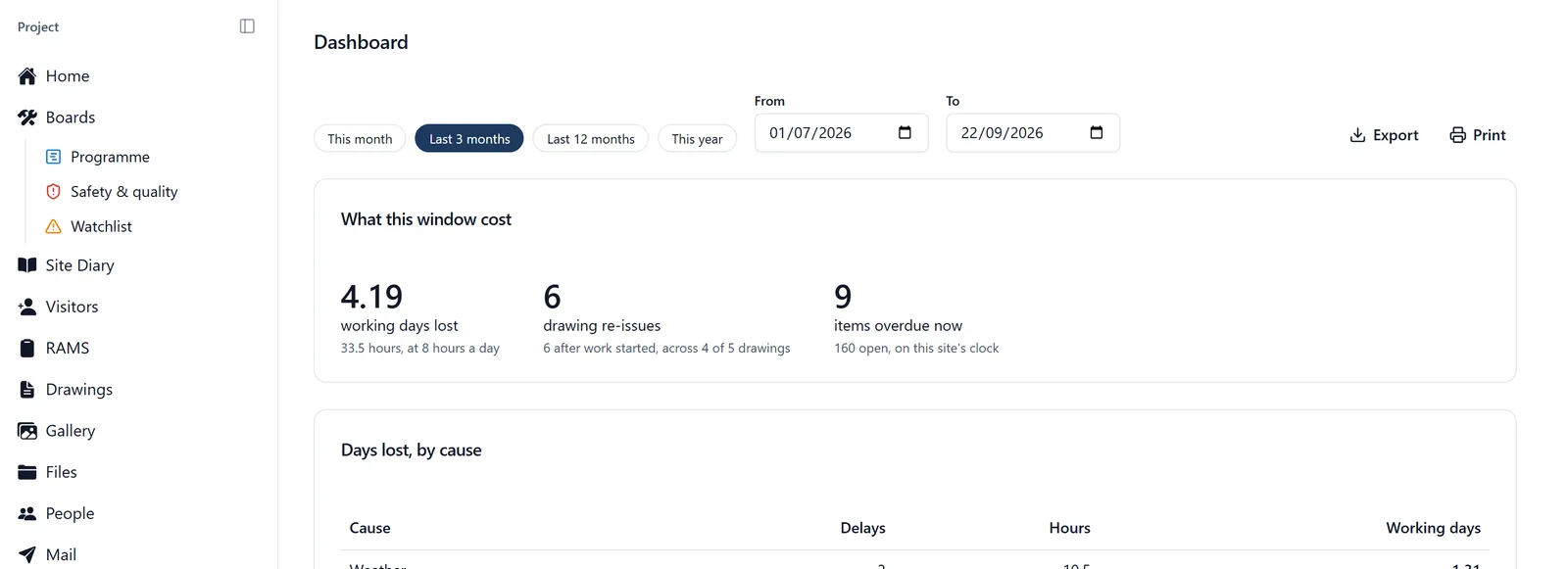Screen dimensions: 1568x569
Task: Open the From date calendar picker
Action: point(905,133)
